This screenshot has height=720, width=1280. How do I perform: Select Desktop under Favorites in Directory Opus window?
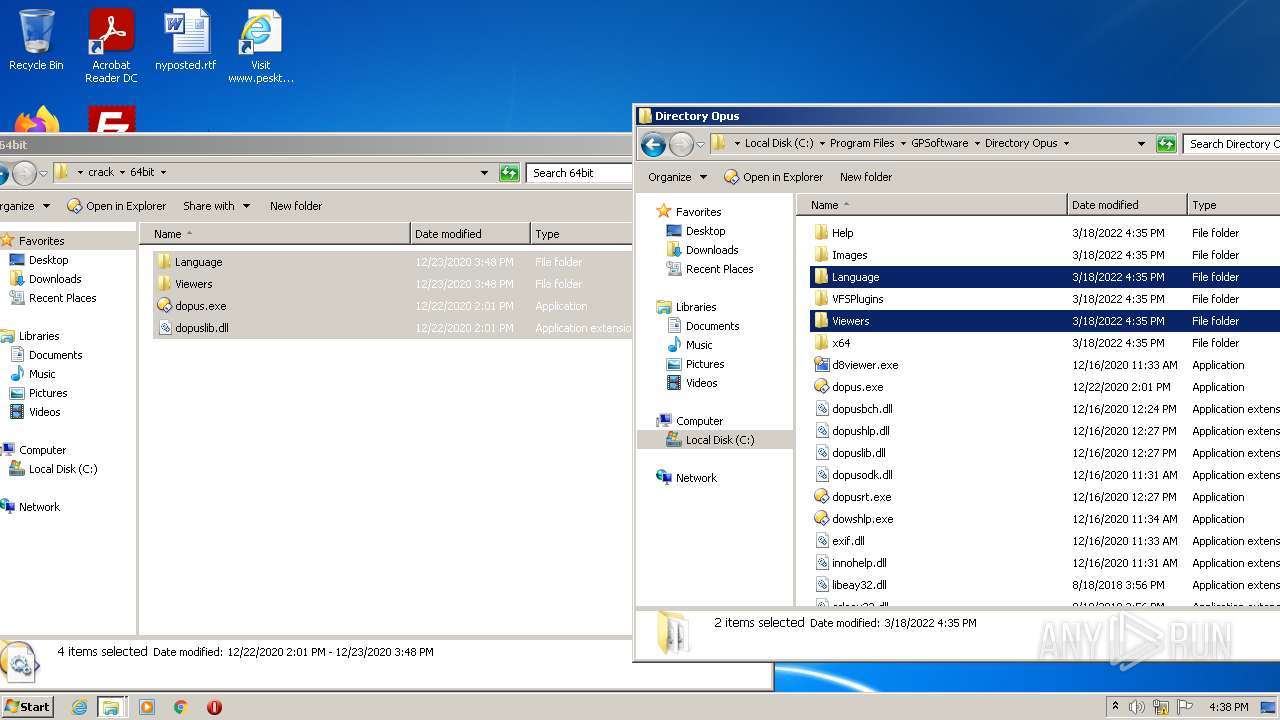705,231
